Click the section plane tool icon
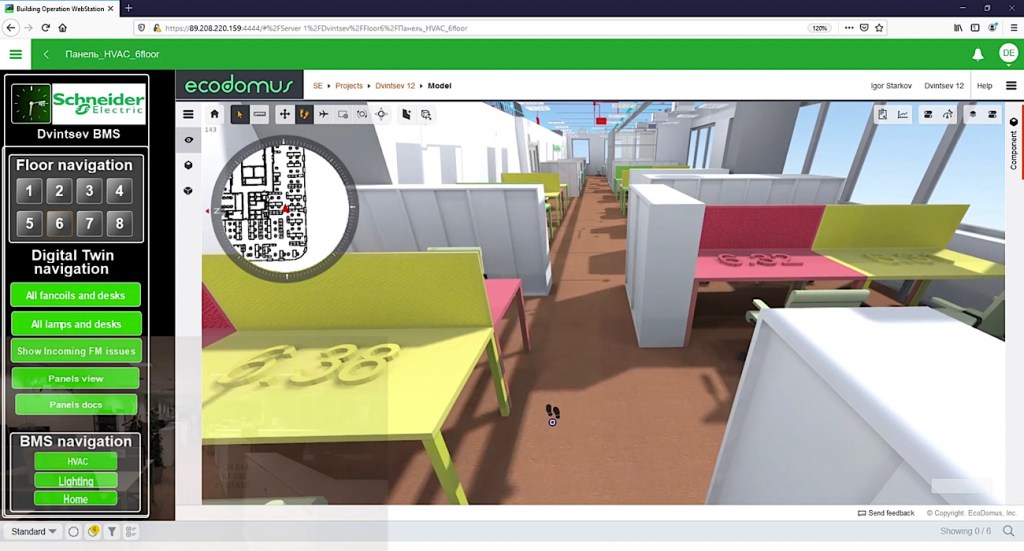This screenshot has height=551, width=1024. point(406,114)
